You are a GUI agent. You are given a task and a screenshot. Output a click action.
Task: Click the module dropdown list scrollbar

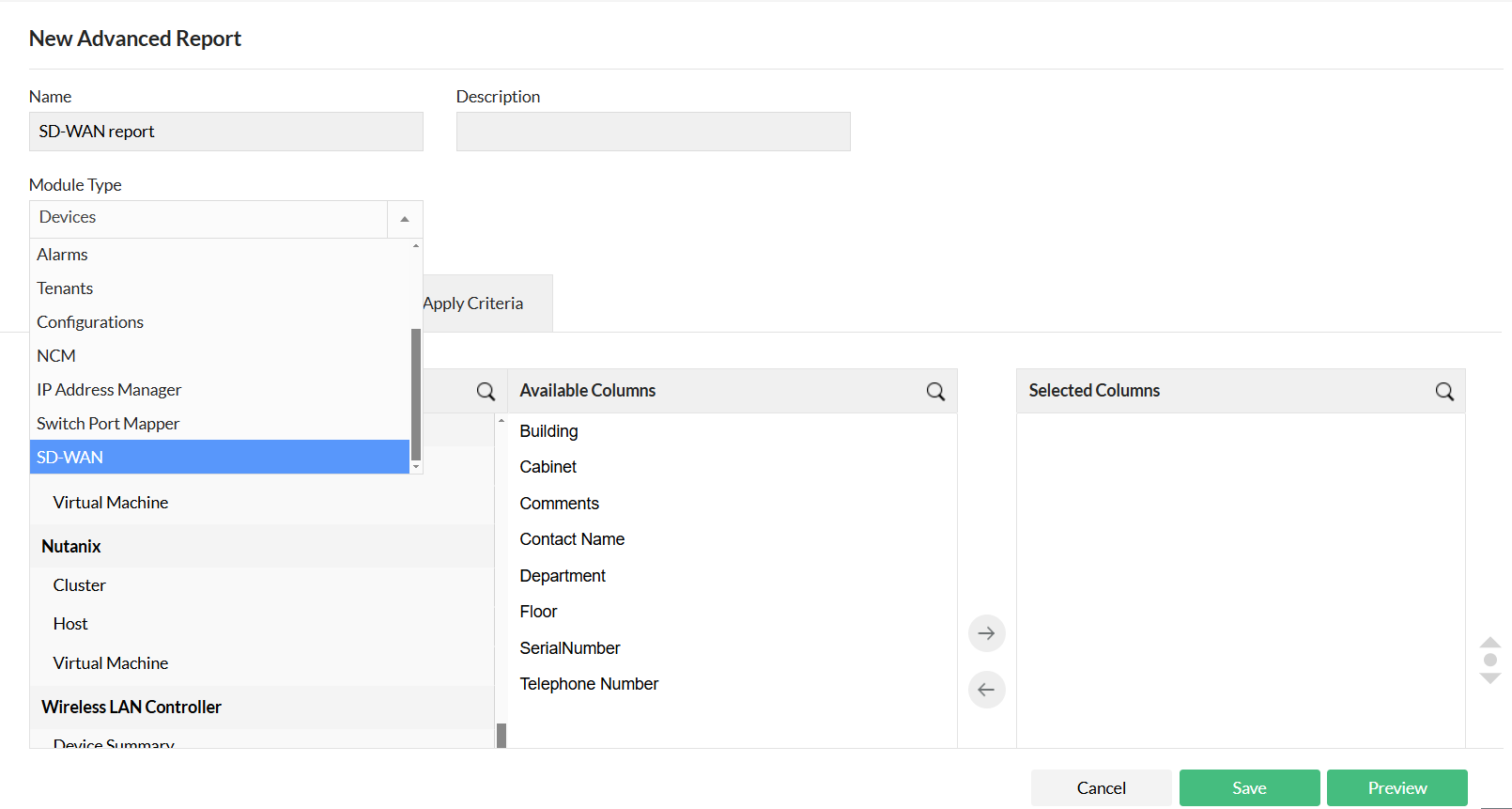pos(416,395)
